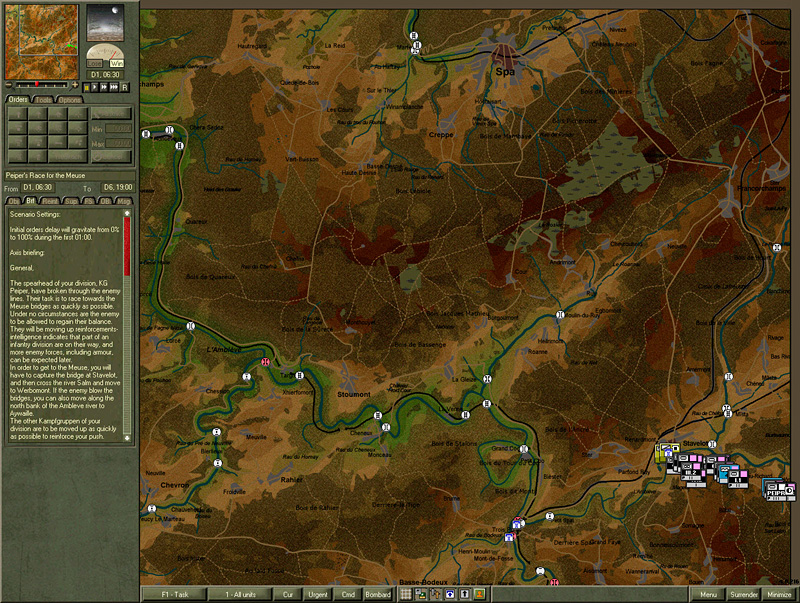
Task: Click the current time display D1, 06:30
Action: pyautogui.click(x=105, y=74)
